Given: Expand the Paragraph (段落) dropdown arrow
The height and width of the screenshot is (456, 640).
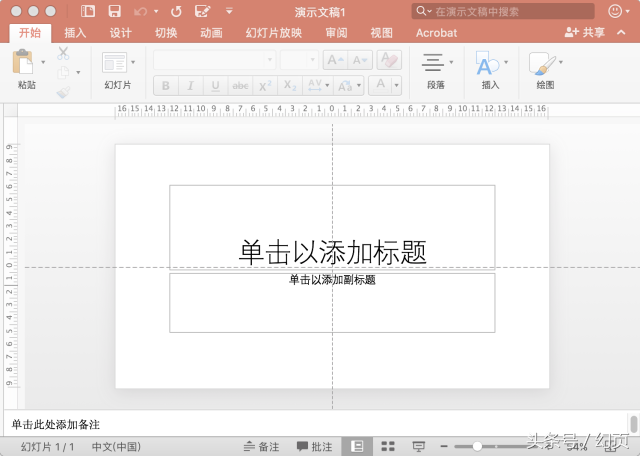Looking at the screenshot, I should click(x=451, y=62).
